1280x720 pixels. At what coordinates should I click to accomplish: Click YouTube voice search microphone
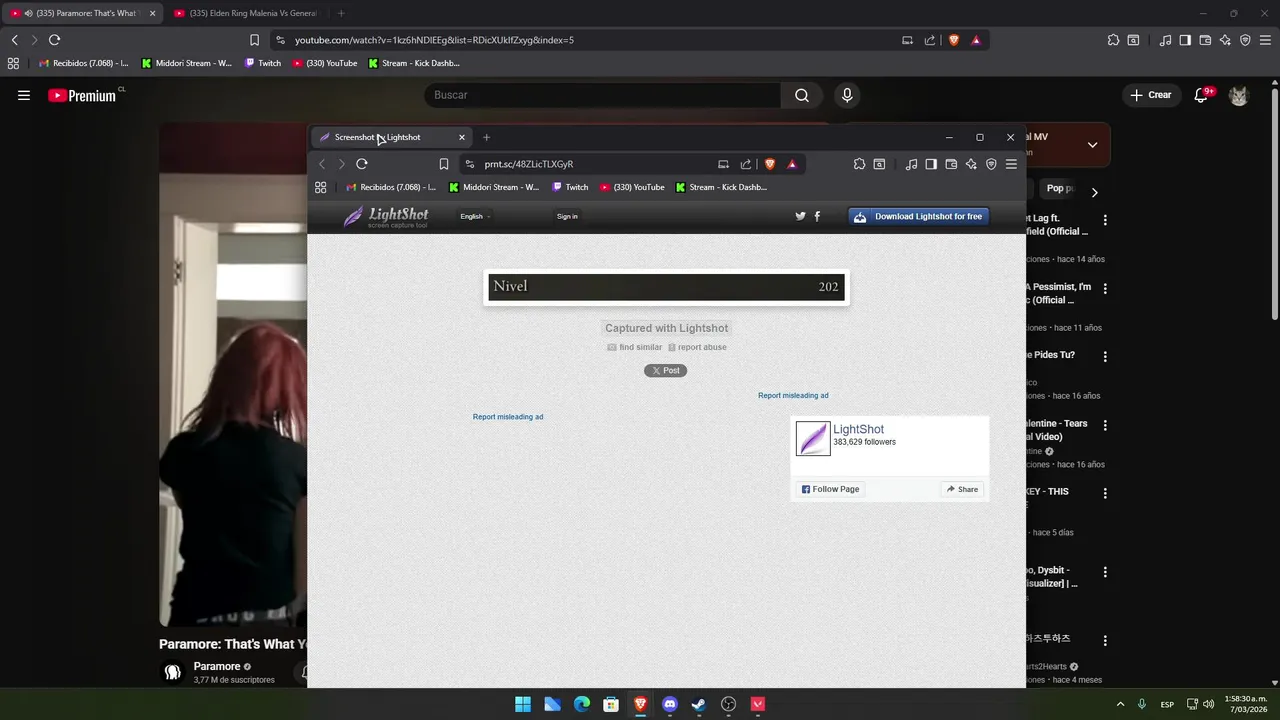pos(847,95)
